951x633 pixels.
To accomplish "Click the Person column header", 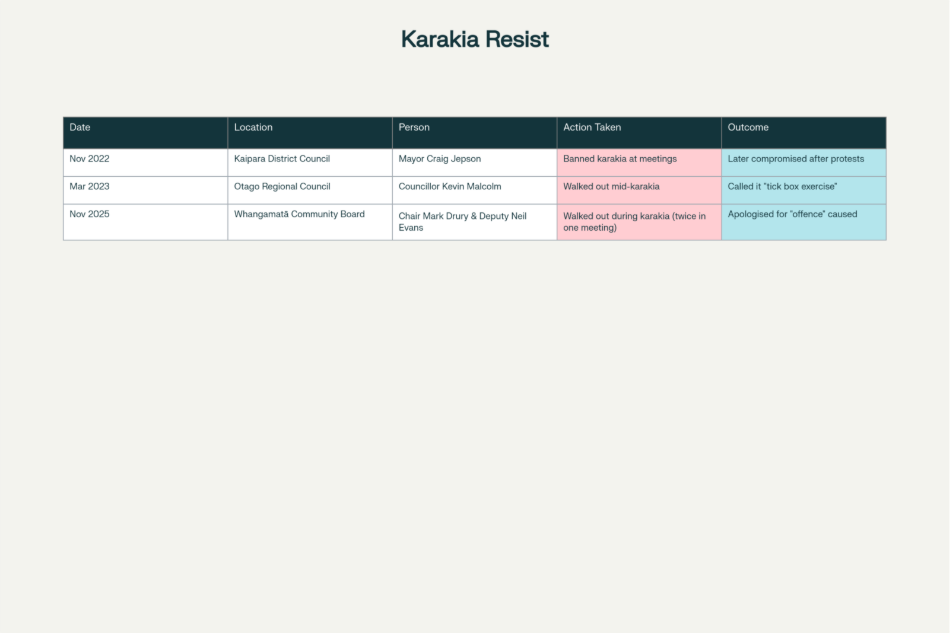I will 474,128.
